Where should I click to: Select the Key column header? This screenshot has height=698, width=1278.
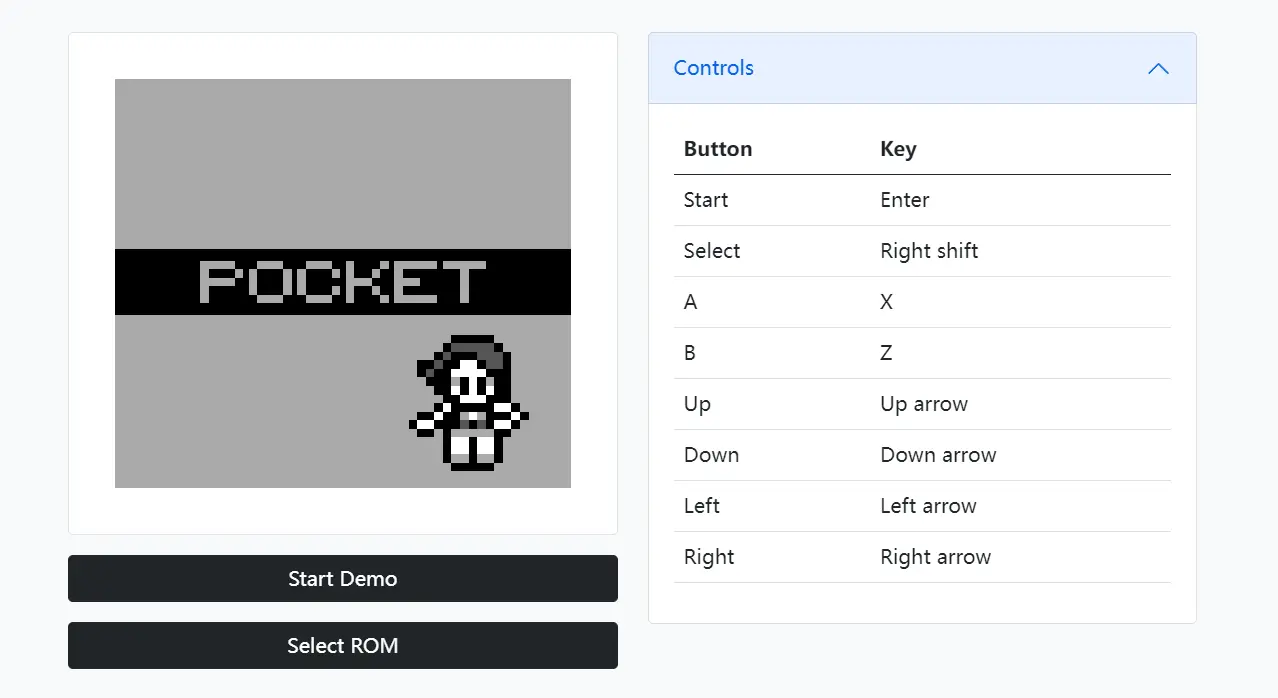(x=898, y=149)
